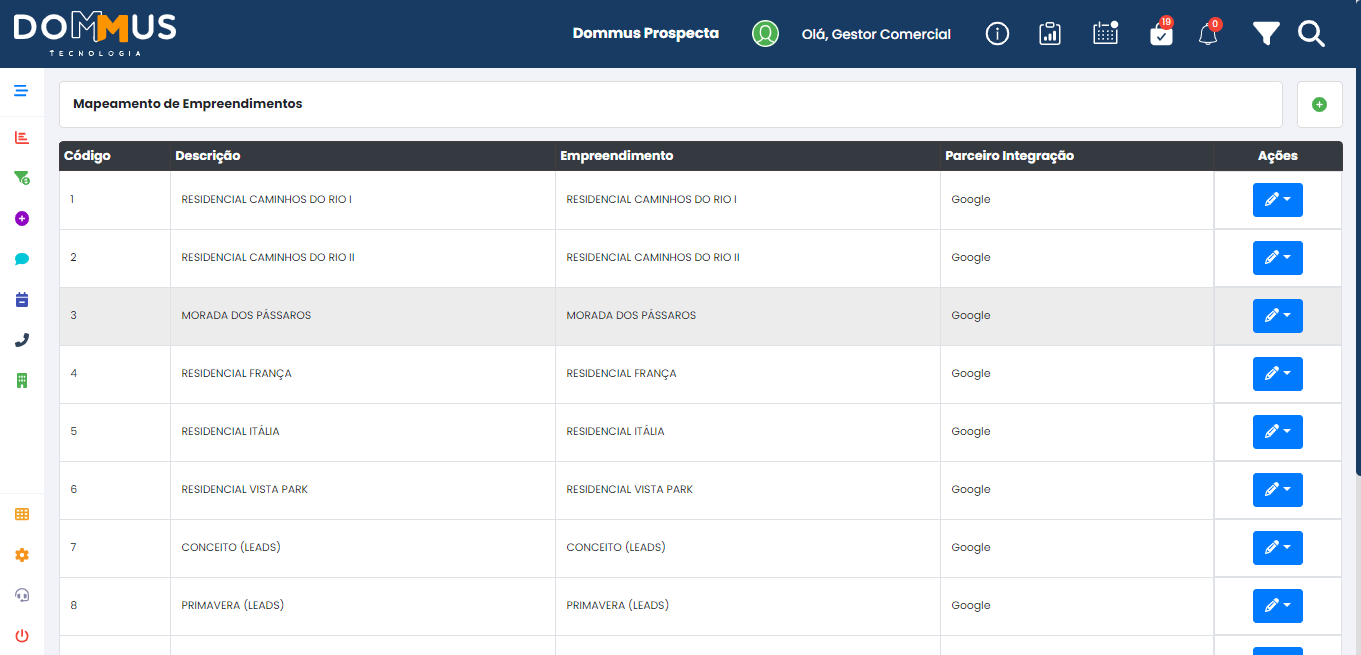Image resolution: width=1361 pixels, height=655 pixels.
Task: Click the red power logout icon
Action: pyautogui.click(x=22, y=636)
